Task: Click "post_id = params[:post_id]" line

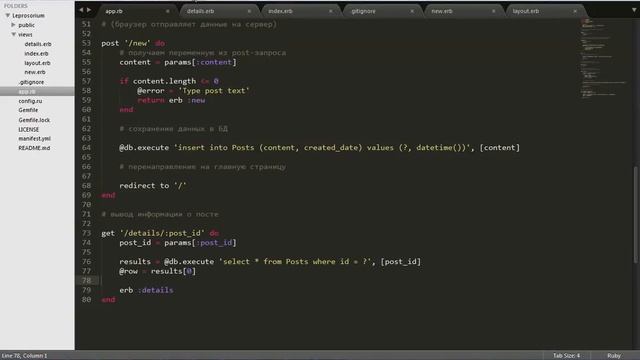Action: [178, 243]
